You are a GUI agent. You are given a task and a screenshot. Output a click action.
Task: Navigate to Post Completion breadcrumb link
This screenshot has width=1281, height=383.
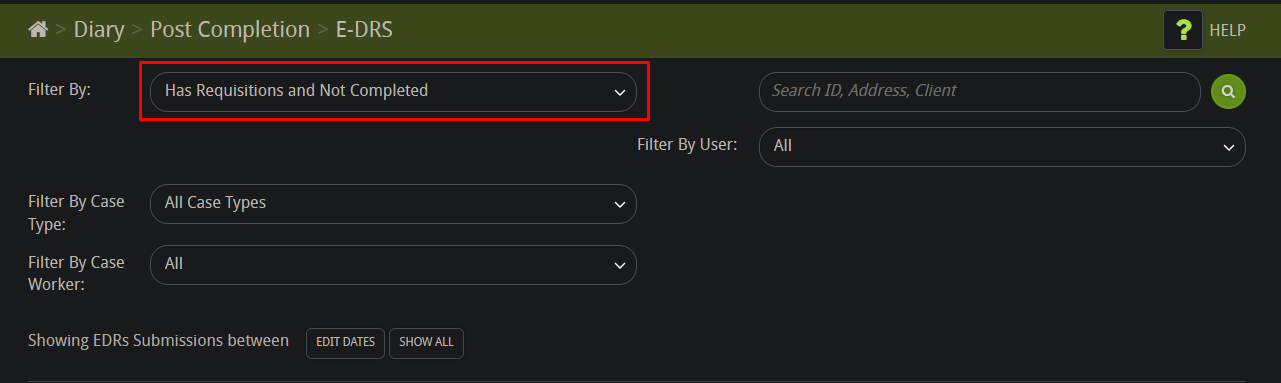pos(230,30)
